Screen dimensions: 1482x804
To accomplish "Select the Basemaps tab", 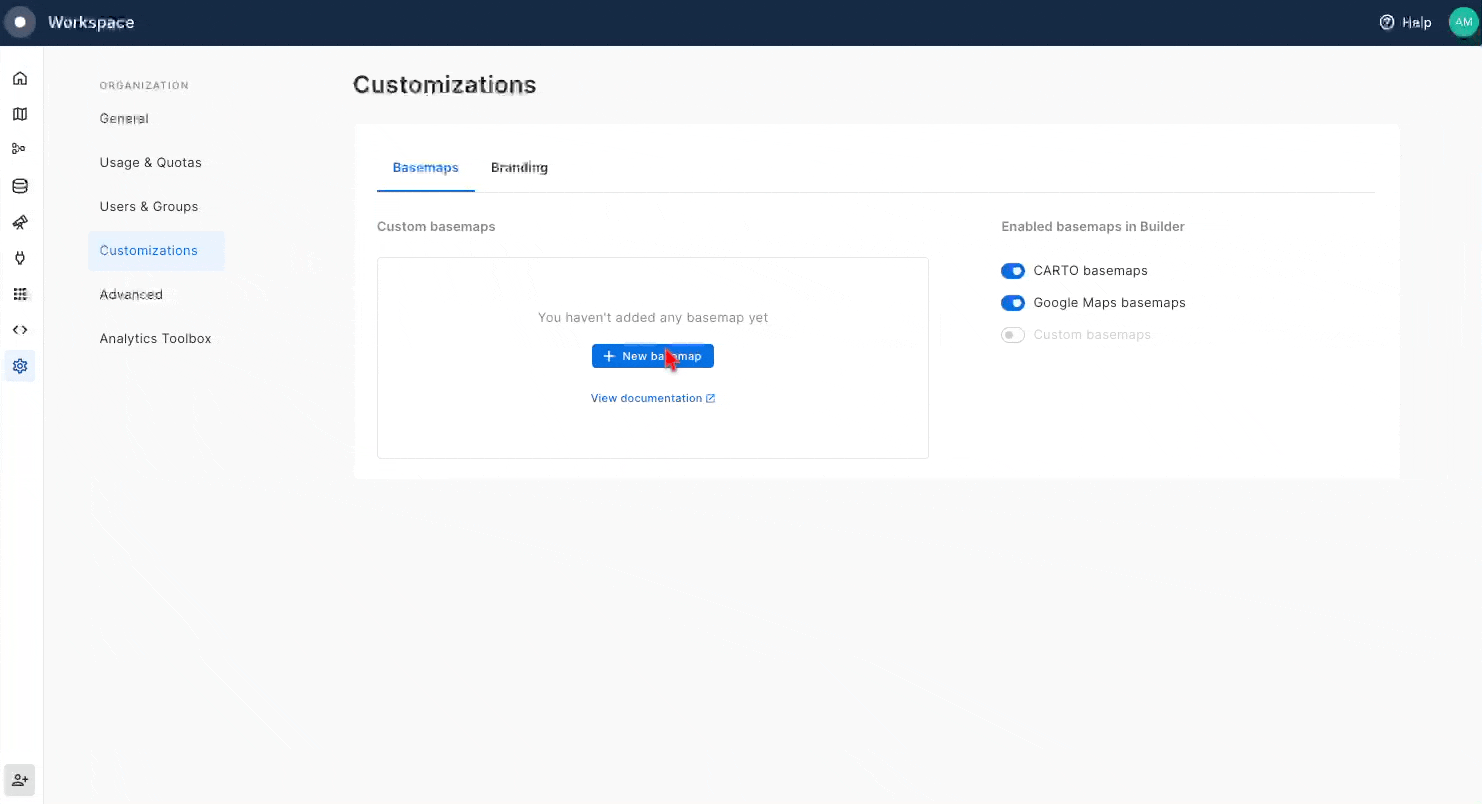I will click(425, 168).
